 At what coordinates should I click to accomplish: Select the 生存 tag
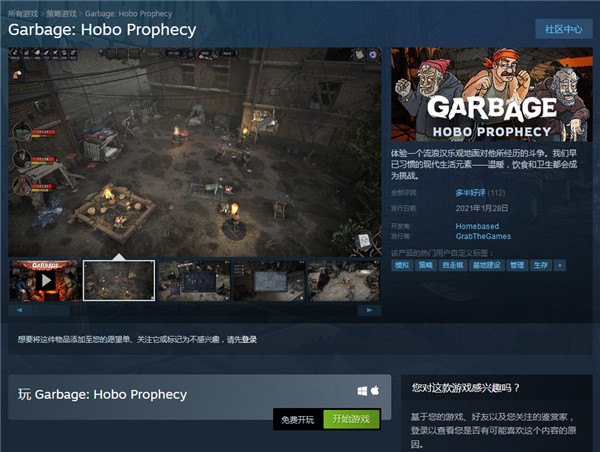[540, 265]
